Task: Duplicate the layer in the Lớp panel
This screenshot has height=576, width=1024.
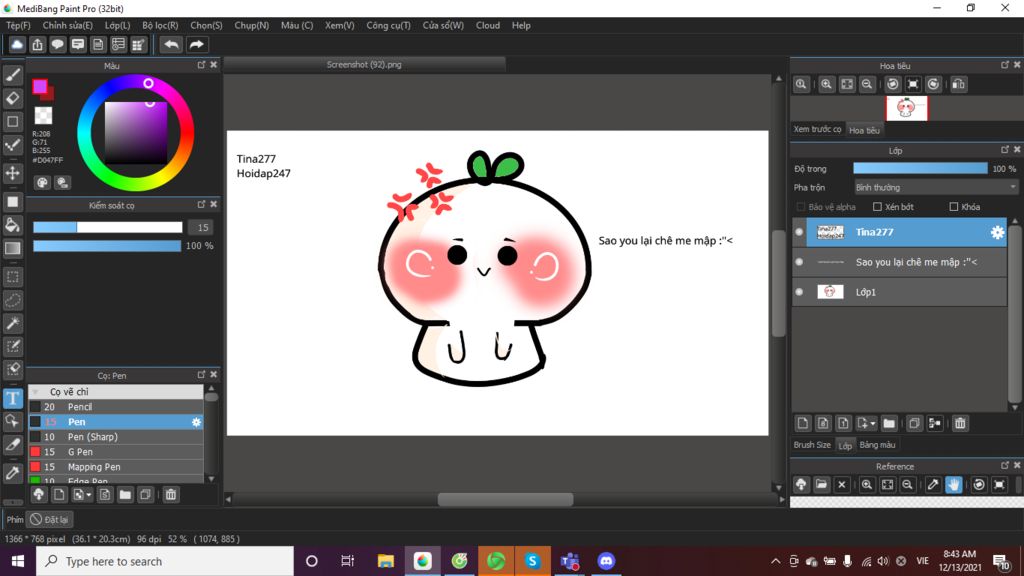Action: 914,423
